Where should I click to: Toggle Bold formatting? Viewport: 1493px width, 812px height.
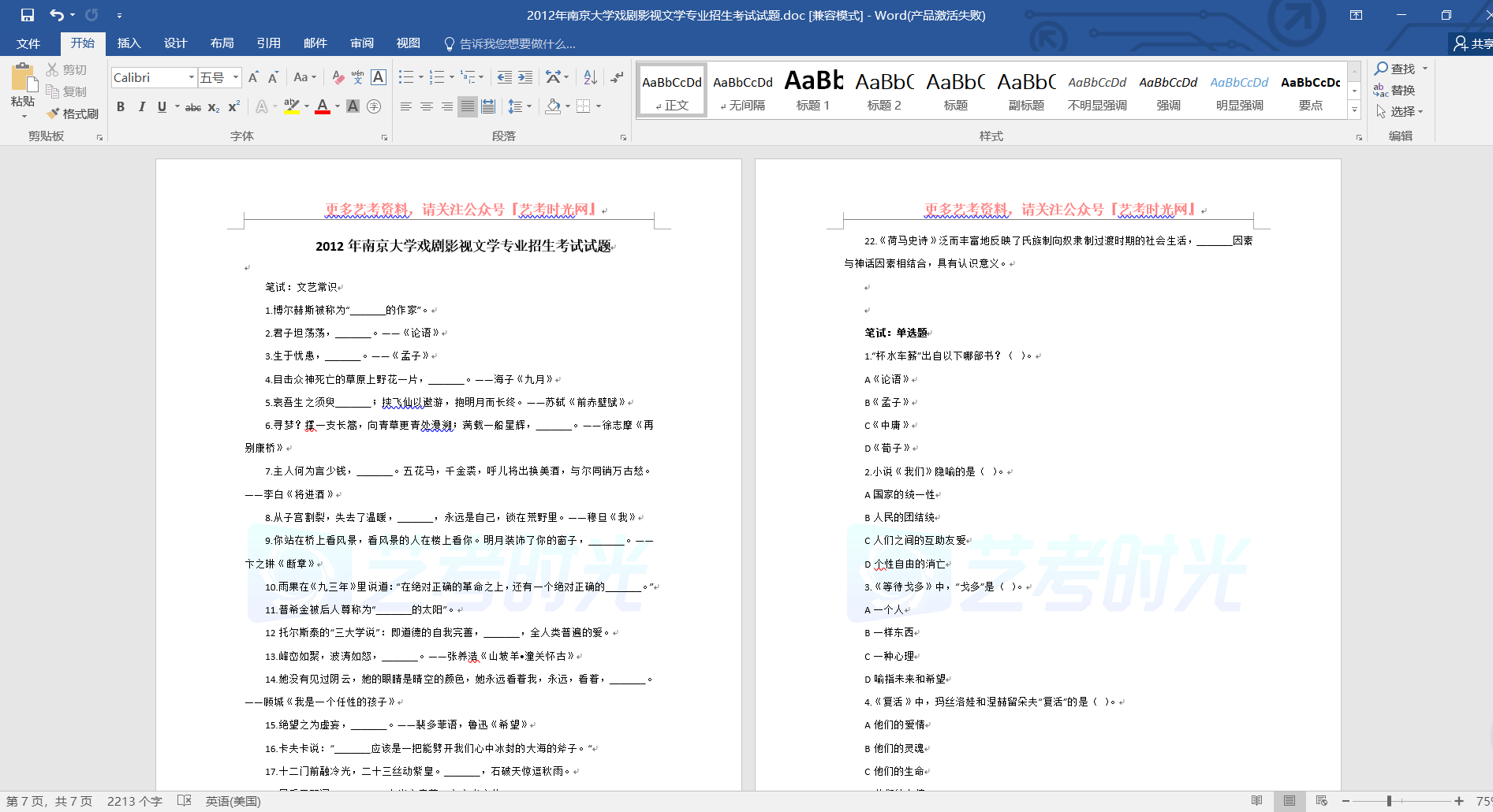(121, 106)
